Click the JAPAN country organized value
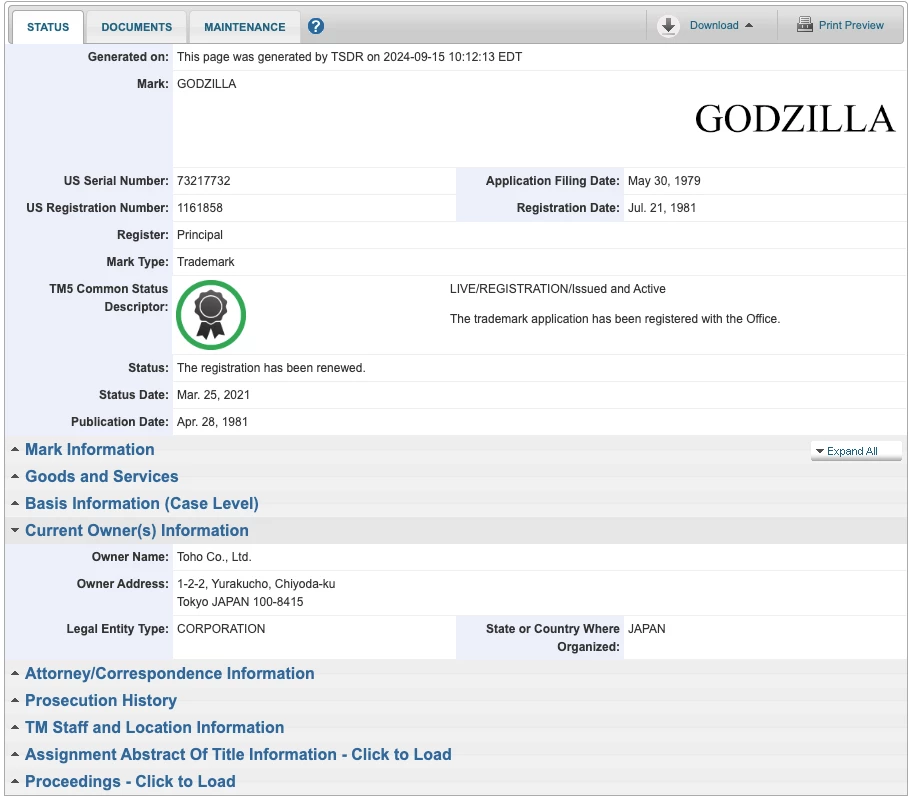The image size is (909, 799). tap(646, 629)
